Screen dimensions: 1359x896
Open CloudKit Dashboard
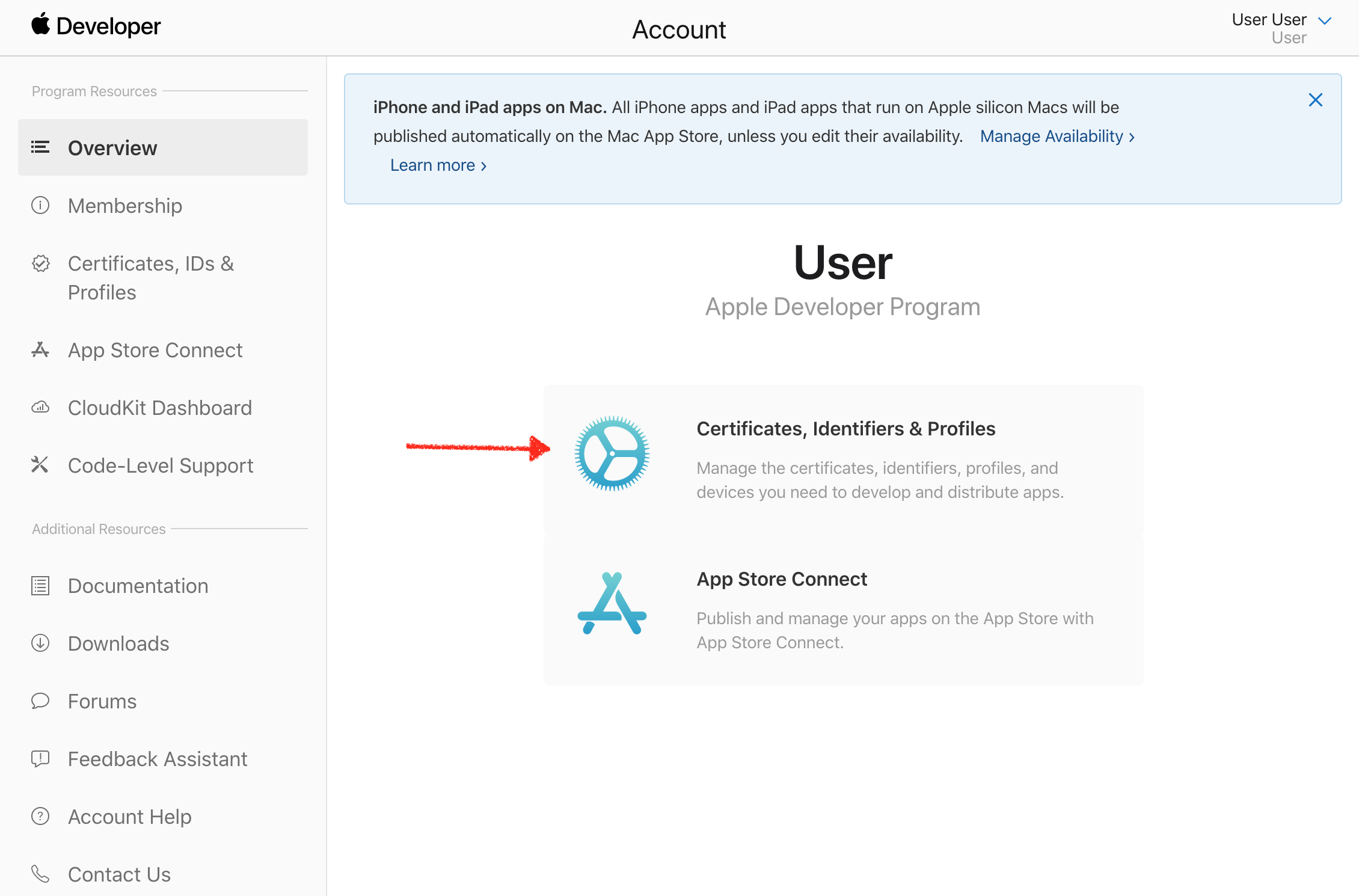tap(160, 408)
